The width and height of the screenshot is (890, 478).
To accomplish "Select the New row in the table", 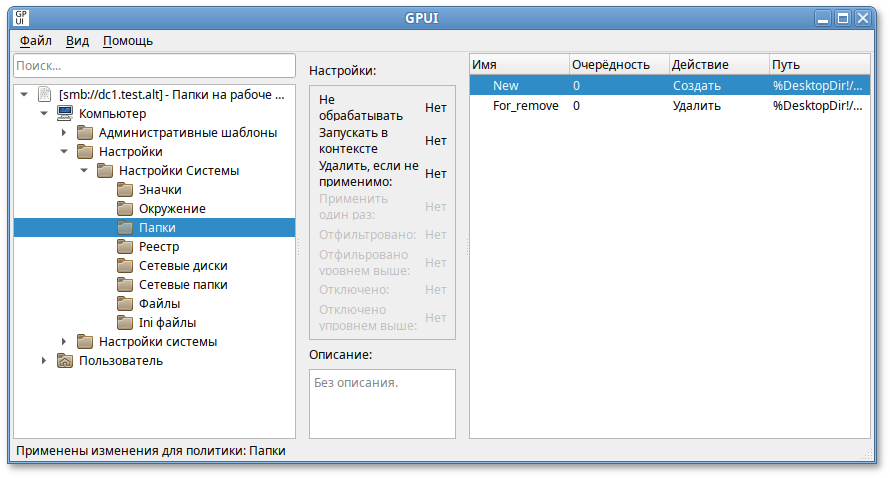I will pyautogui.click(x=670, y=86).
